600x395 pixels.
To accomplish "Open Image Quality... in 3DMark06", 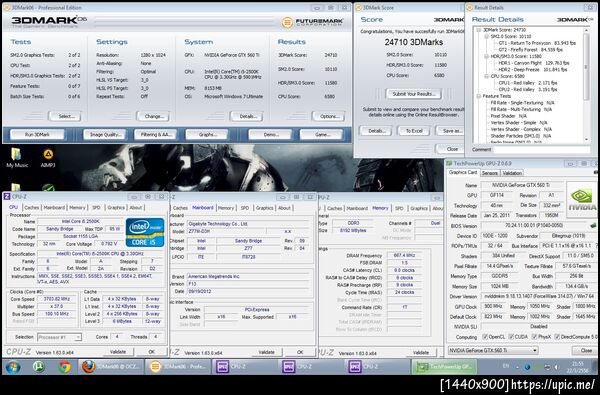I will point(105,134).
